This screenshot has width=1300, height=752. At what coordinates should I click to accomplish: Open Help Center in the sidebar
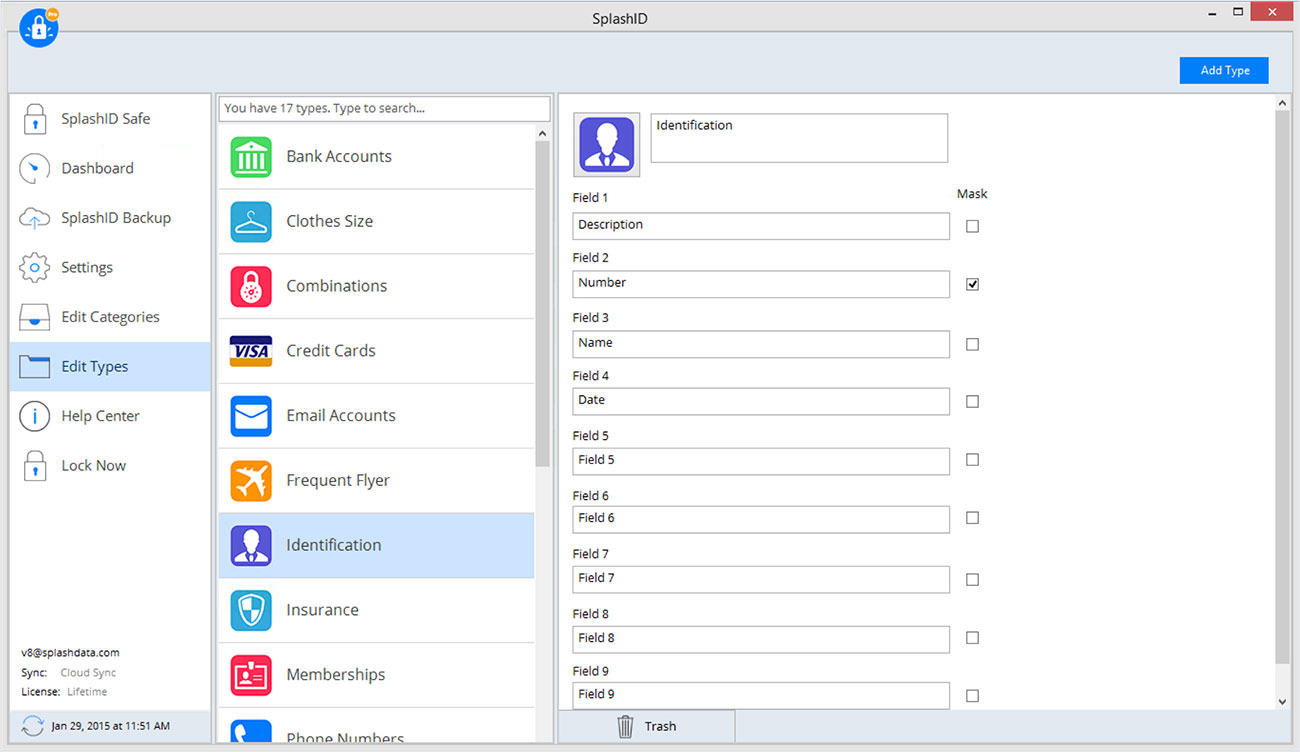(110, 416)
